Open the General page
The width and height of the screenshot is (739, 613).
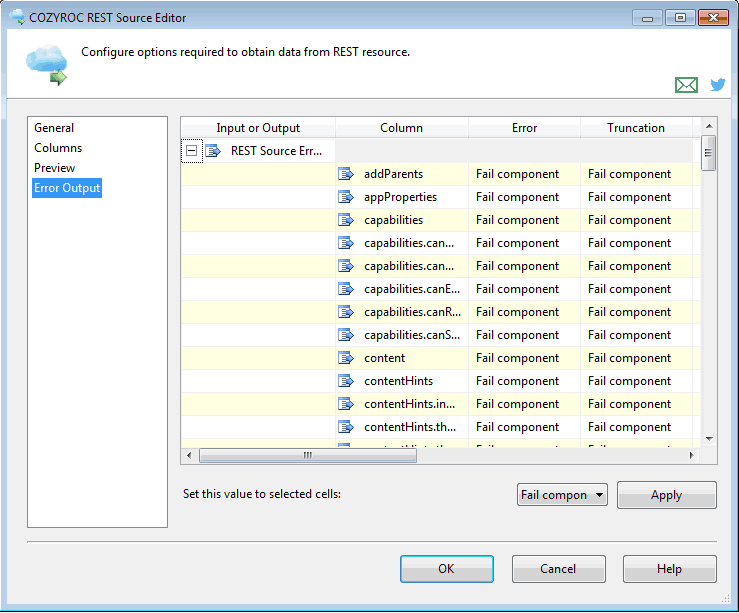54,128
